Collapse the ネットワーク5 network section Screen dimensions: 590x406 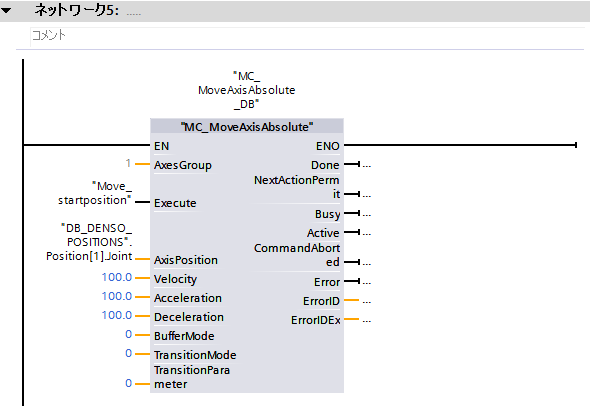[6, 11]
